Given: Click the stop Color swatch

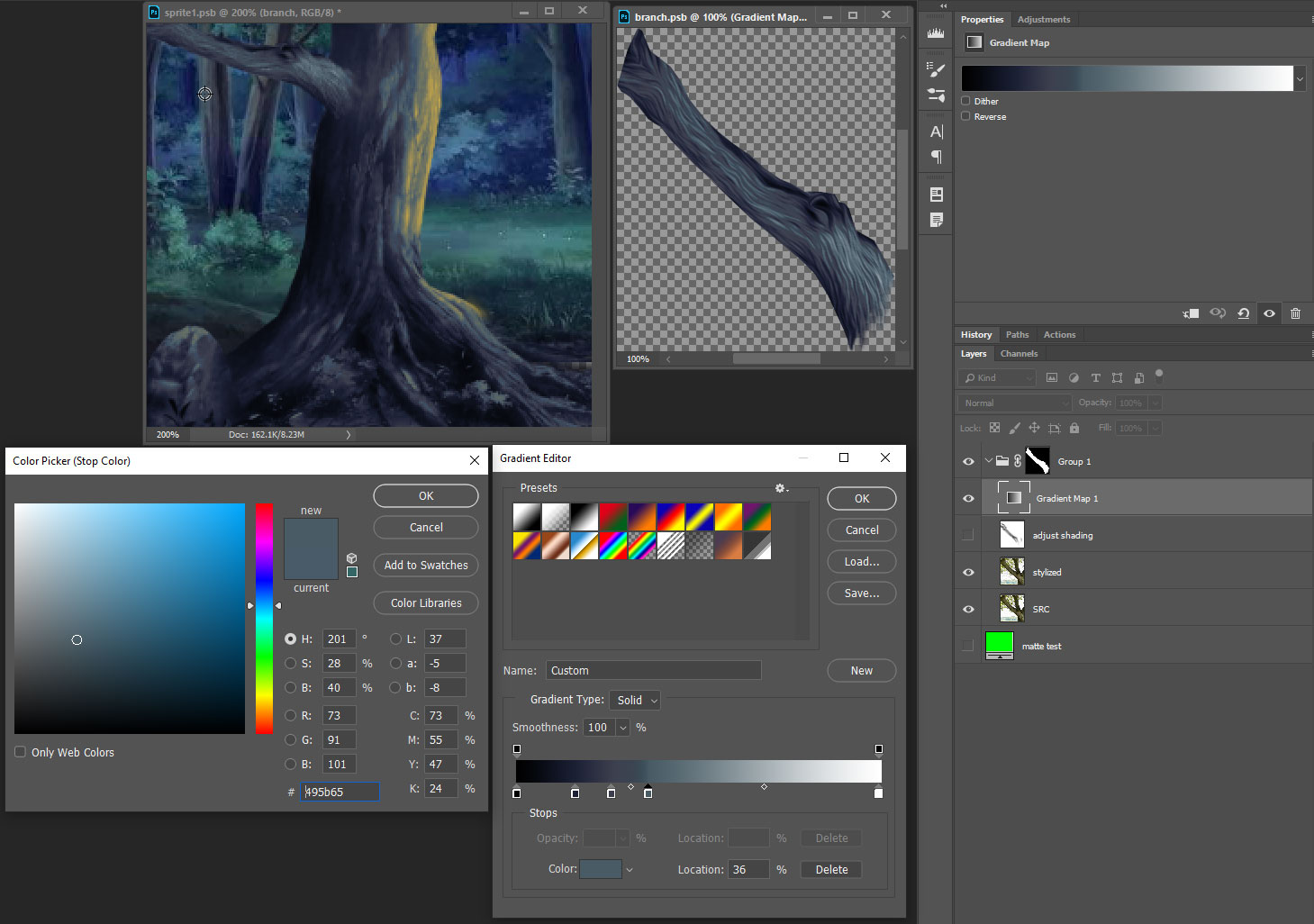Looking at the screenshot, I should 600,869.
